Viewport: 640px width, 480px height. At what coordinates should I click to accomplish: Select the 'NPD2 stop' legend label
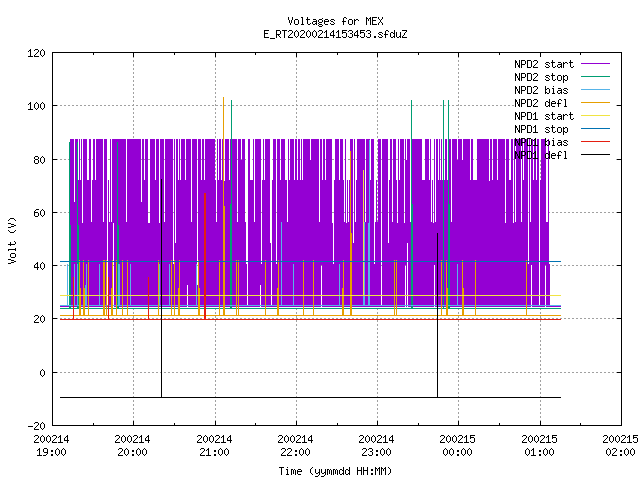tap(541, 77)
